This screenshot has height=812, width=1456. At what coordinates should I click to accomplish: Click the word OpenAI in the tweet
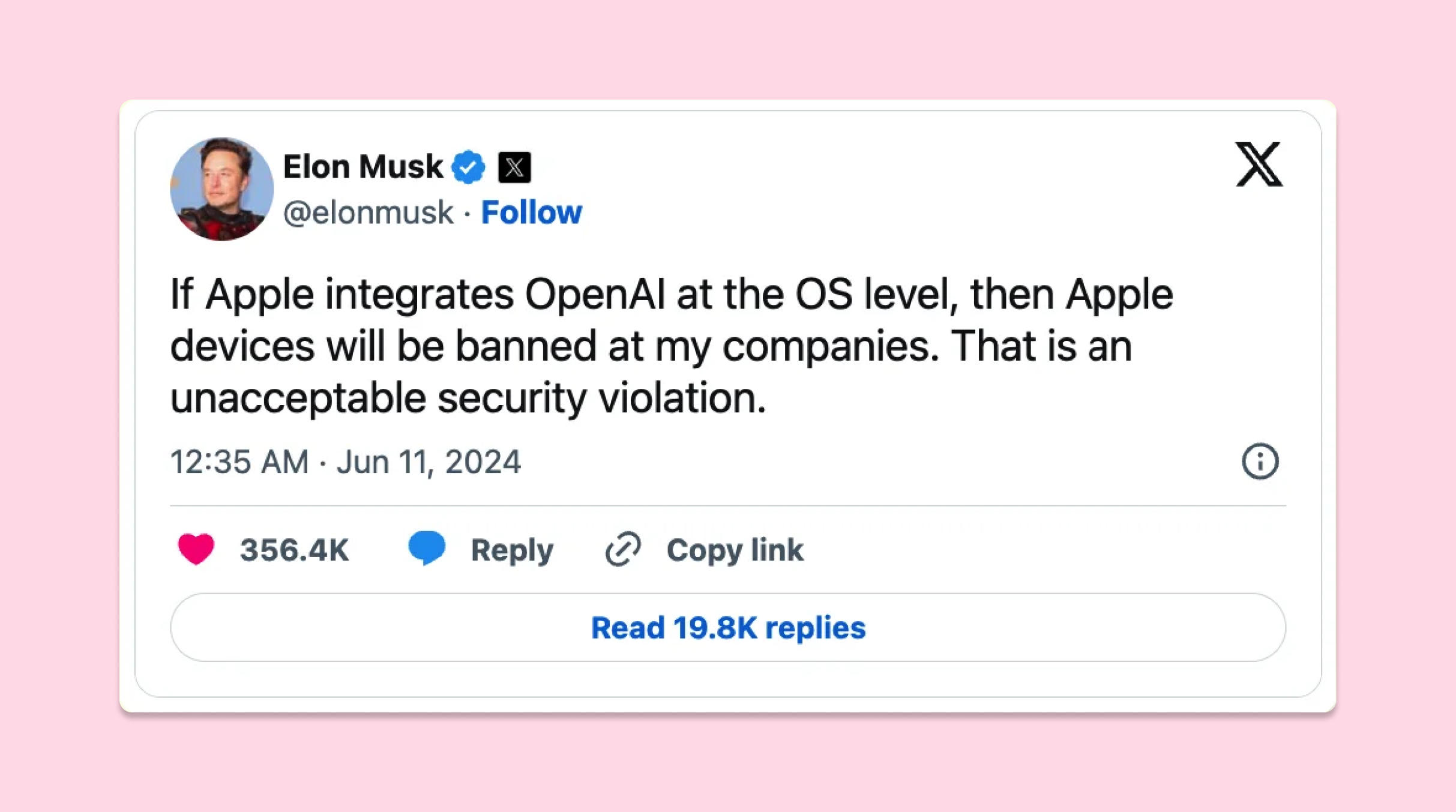tap(595, 295)
